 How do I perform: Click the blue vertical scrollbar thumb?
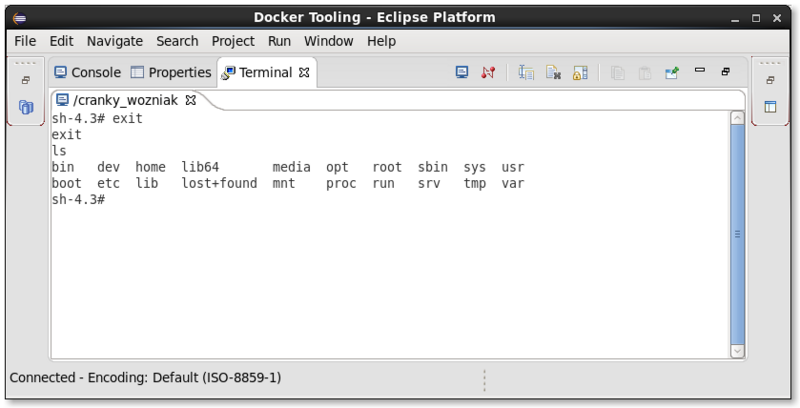pos(737,235)
